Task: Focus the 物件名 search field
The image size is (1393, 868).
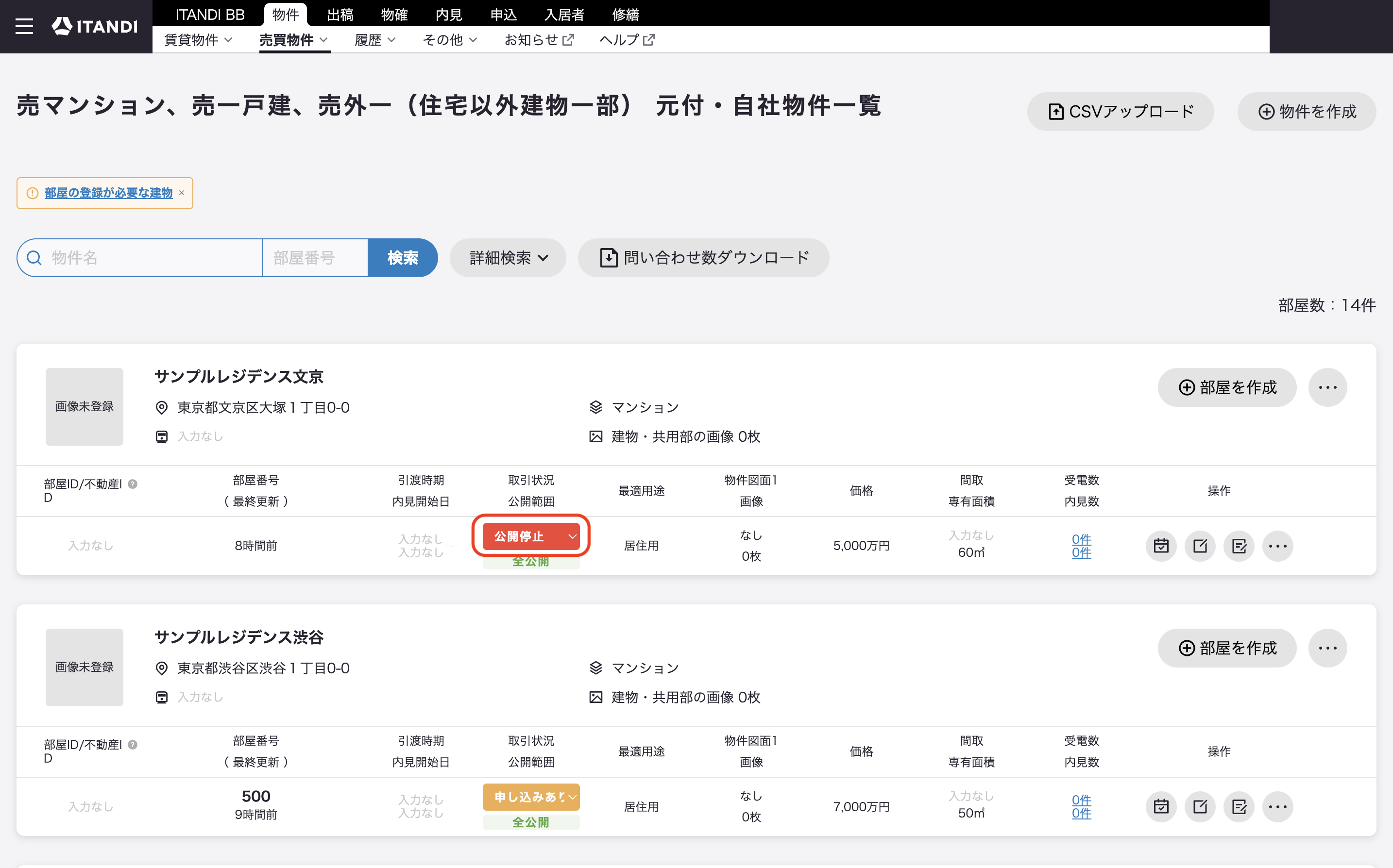Action: coord(140,258)
